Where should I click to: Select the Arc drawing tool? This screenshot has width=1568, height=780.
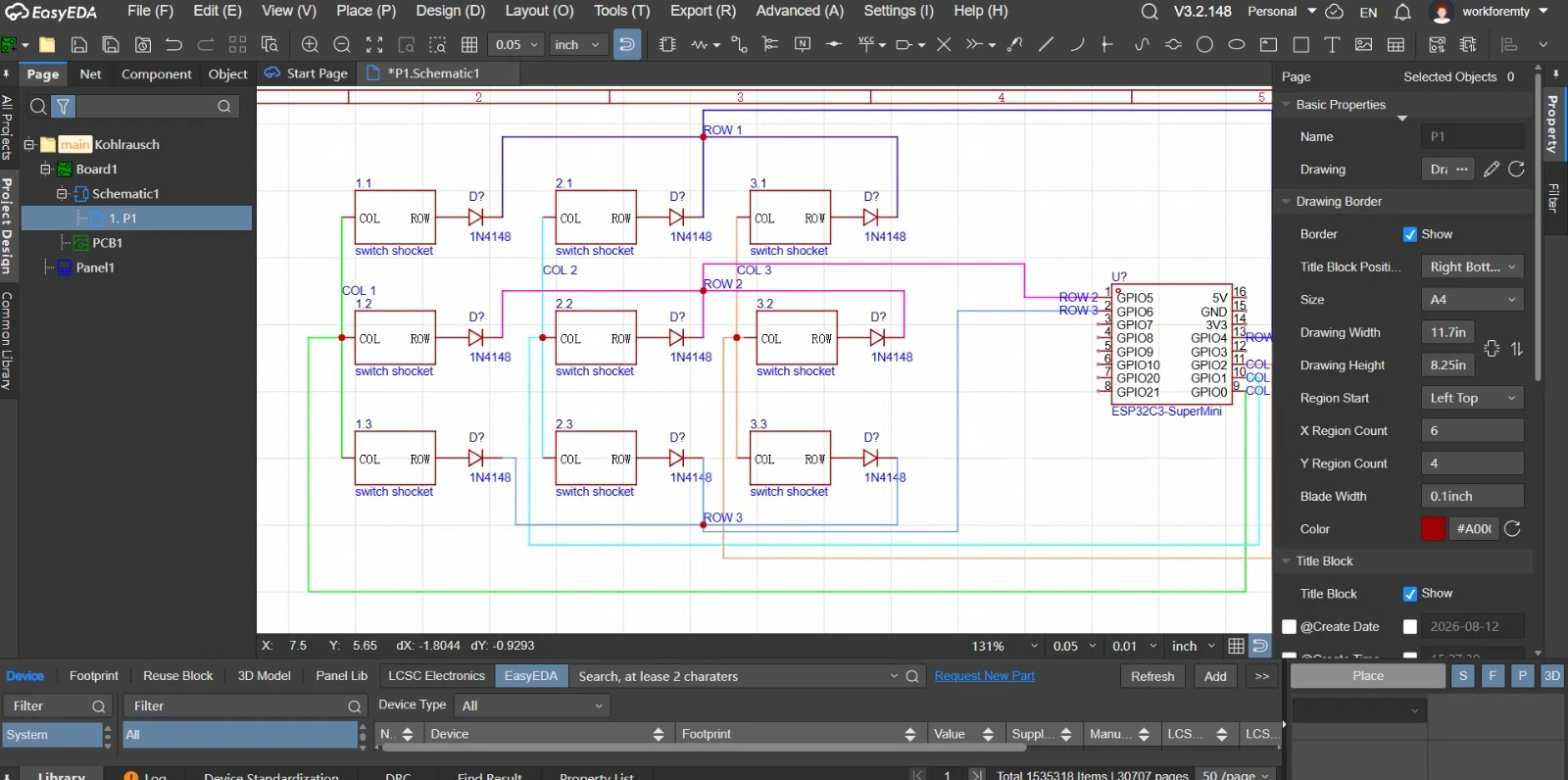point(1077,45)
